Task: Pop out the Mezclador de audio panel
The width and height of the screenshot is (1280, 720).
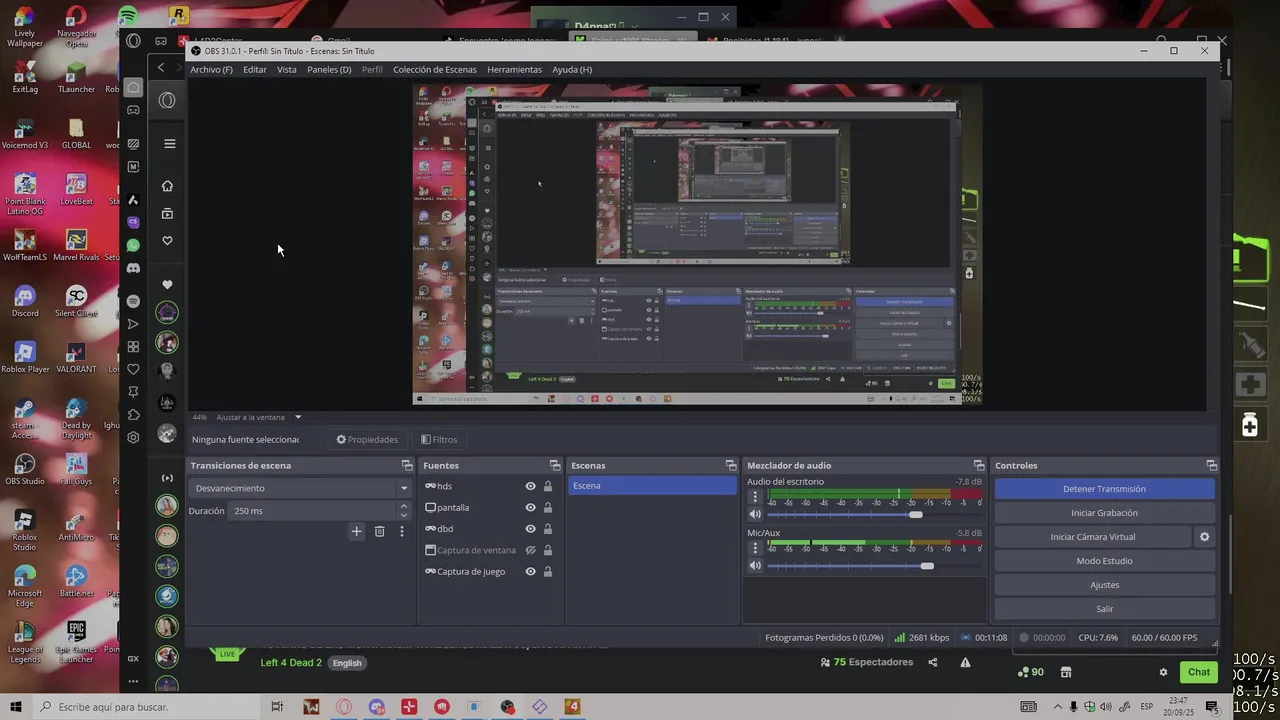Action: (x=979, y=466)
